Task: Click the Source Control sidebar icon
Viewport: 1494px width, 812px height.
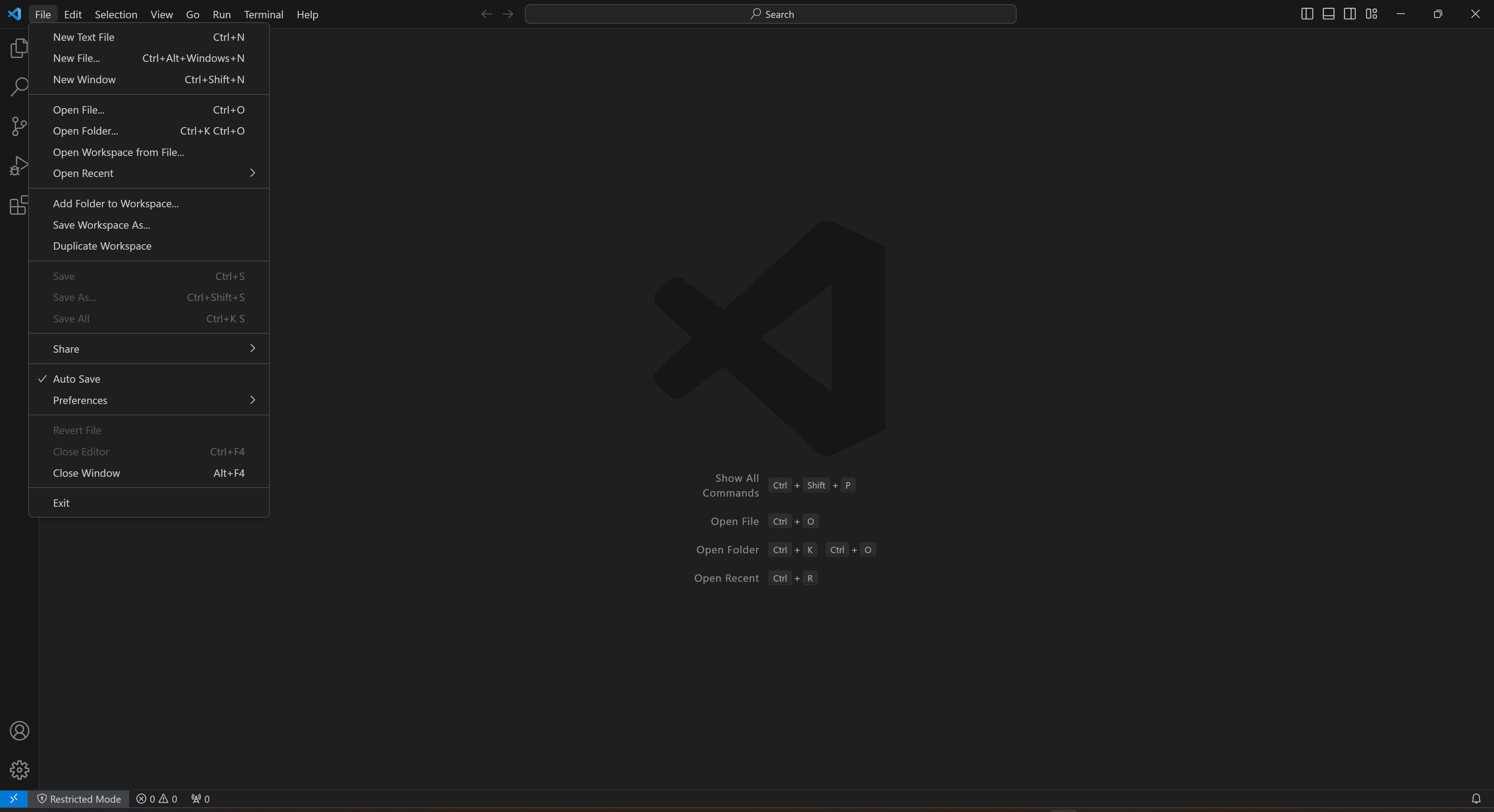Action: [x=19, y=125]
